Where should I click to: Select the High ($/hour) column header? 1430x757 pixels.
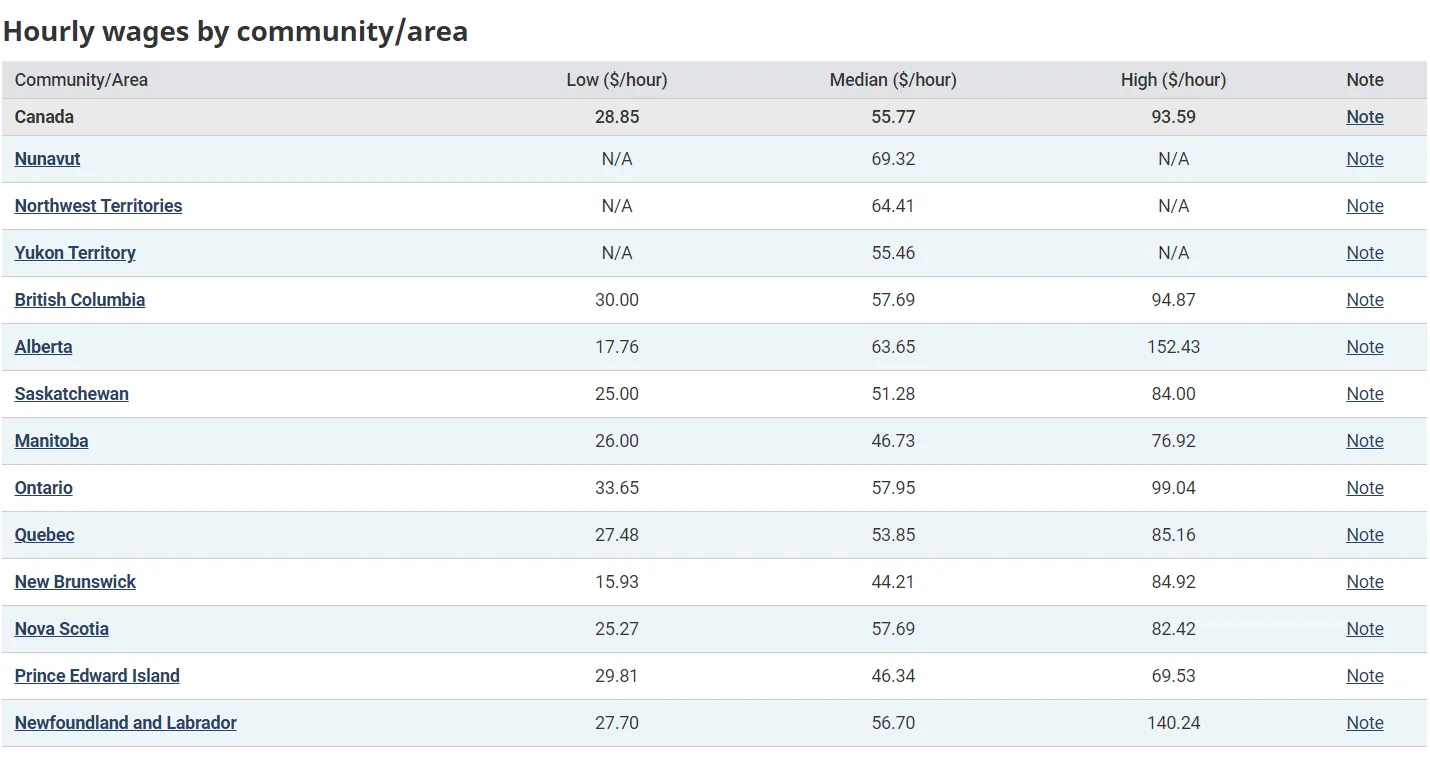(x=1173, y=80)
